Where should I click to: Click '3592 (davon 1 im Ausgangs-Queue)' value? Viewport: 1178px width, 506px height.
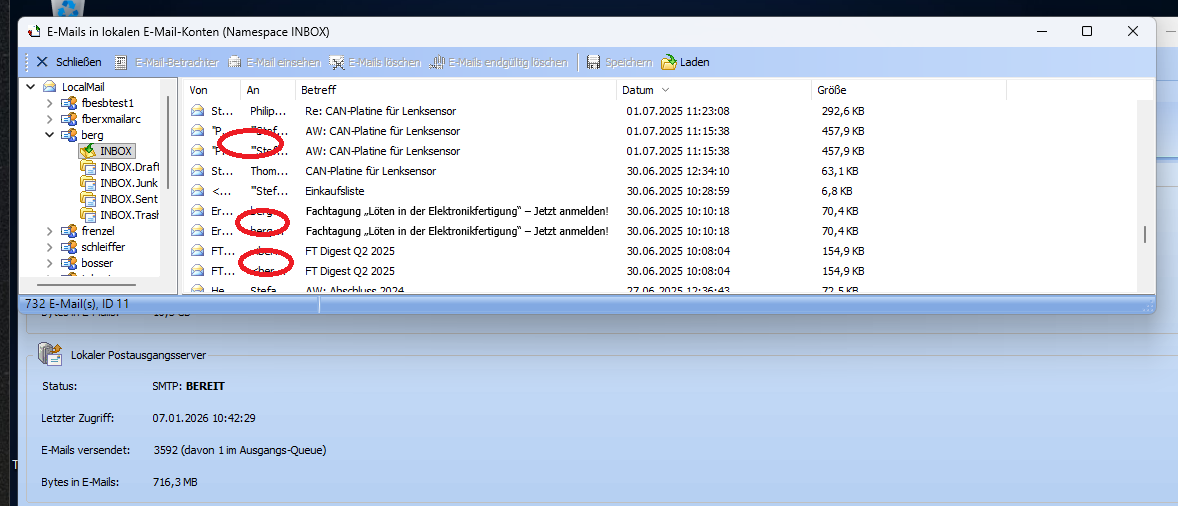coord(240,450)
